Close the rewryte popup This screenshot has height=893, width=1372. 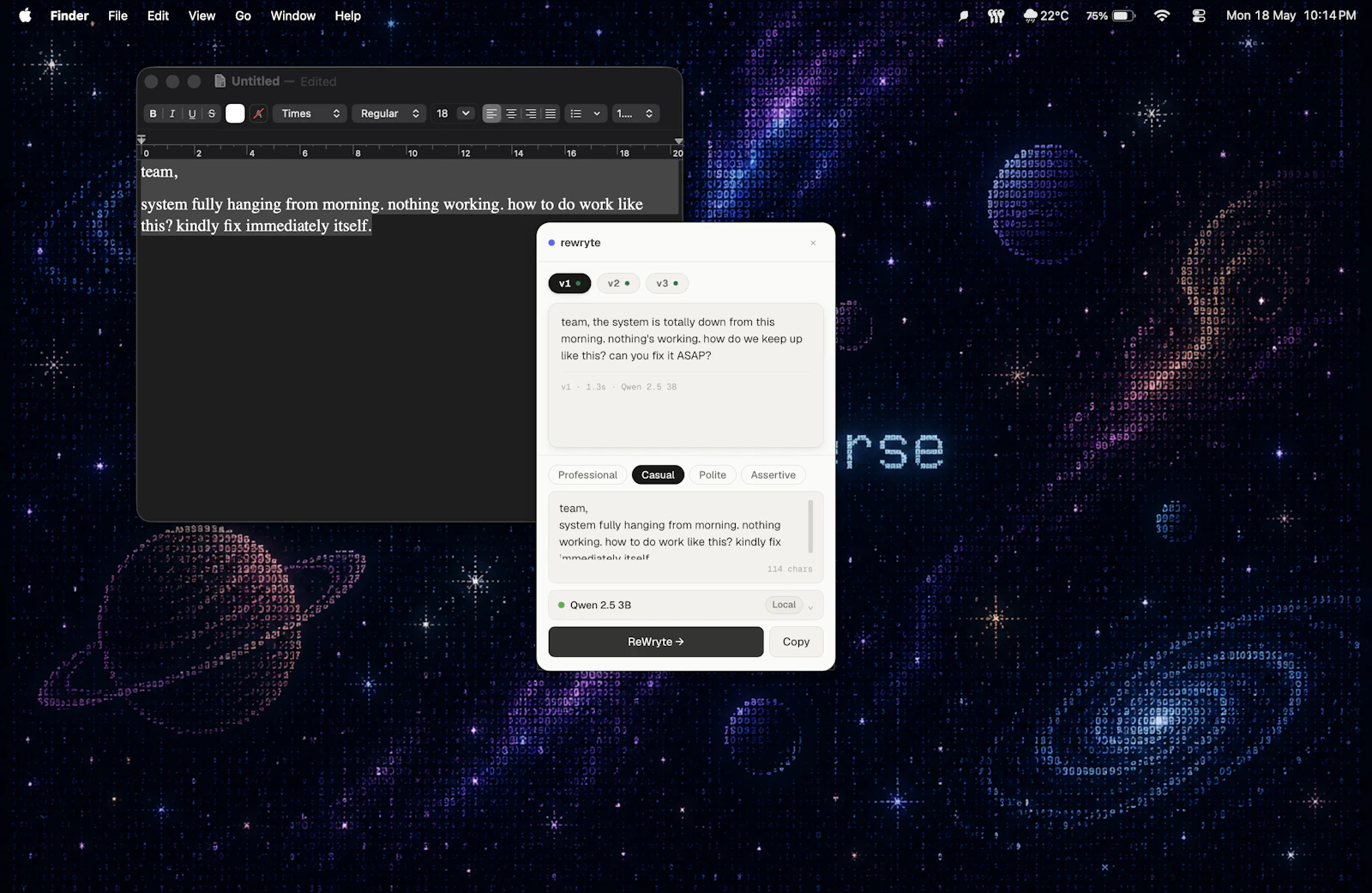[x=813, y=243]
